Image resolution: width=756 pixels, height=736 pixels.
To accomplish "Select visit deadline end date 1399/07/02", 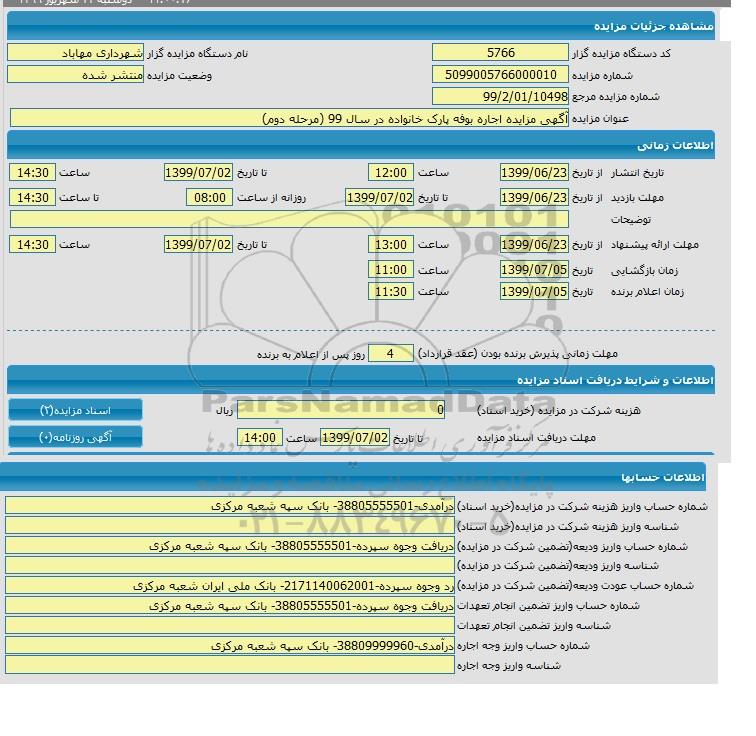I will click(x=380, y=198).
